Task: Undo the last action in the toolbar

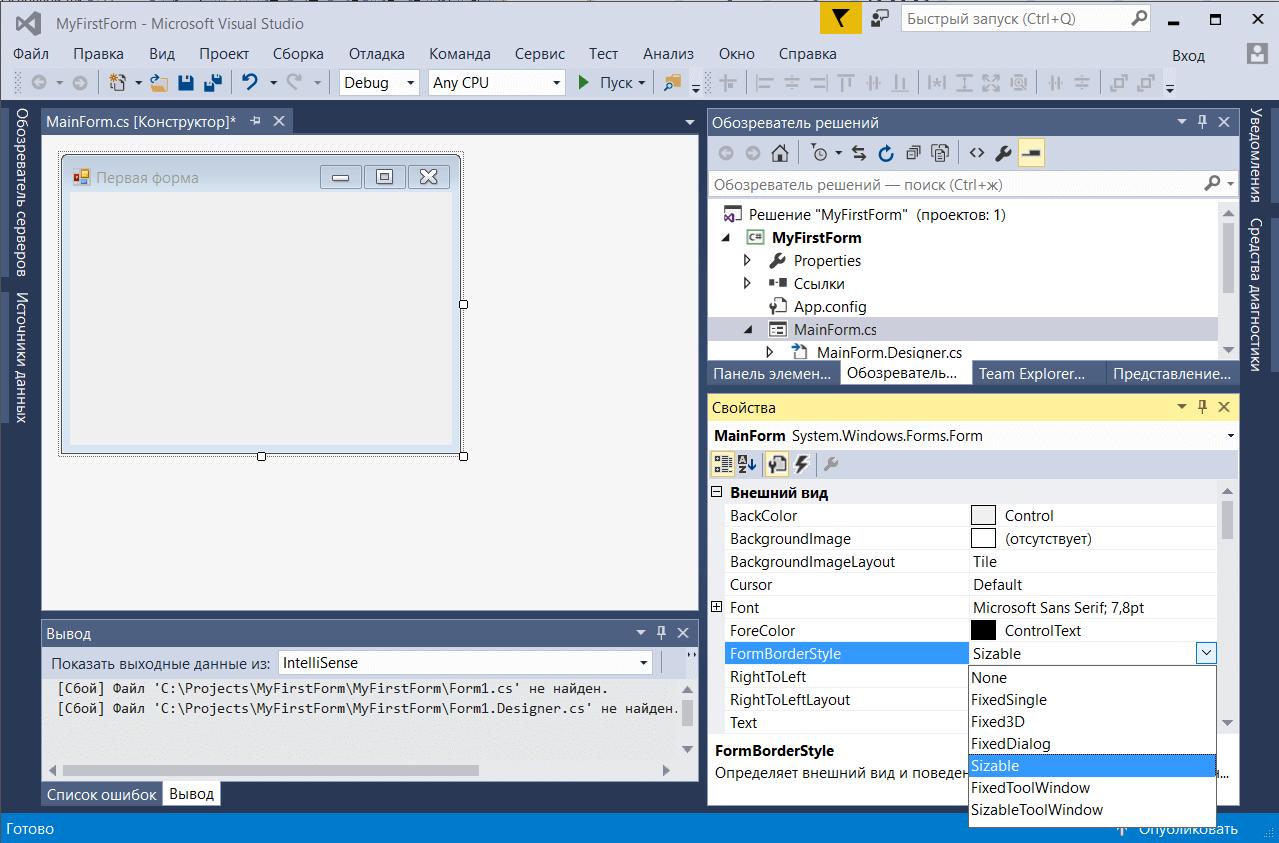Action: (250, 83)
